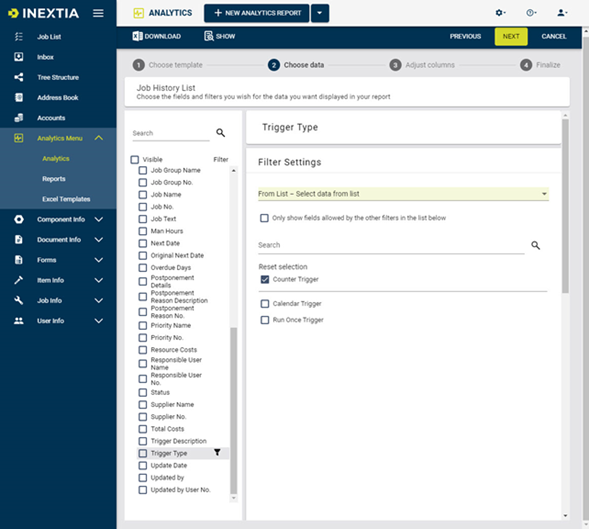Expand the Forms section
589x529 pixels.
click(x=99, y=260)
